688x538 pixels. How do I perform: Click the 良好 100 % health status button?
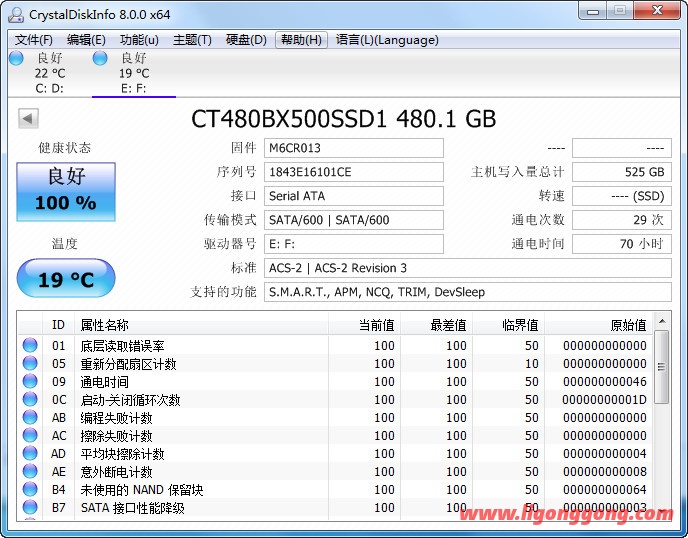[x=66, y=192]
